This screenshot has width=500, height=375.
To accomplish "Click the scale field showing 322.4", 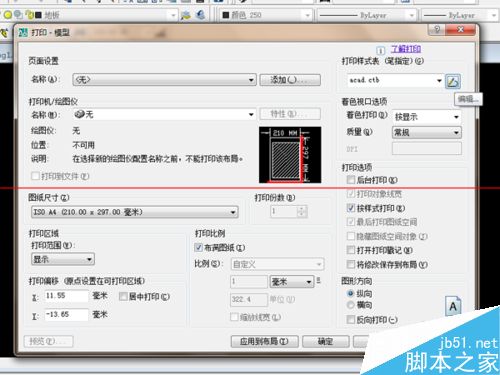I will (249, 299).
